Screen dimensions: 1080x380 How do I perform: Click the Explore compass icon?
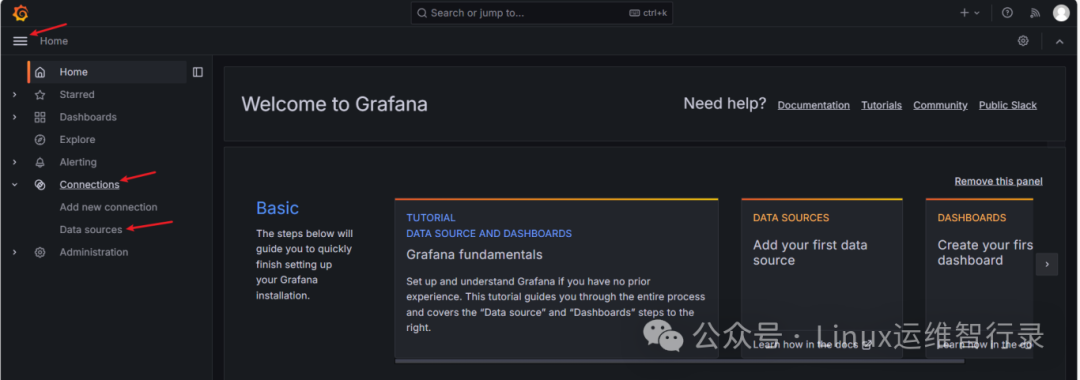pyautogui.click(x=40, y=140)
